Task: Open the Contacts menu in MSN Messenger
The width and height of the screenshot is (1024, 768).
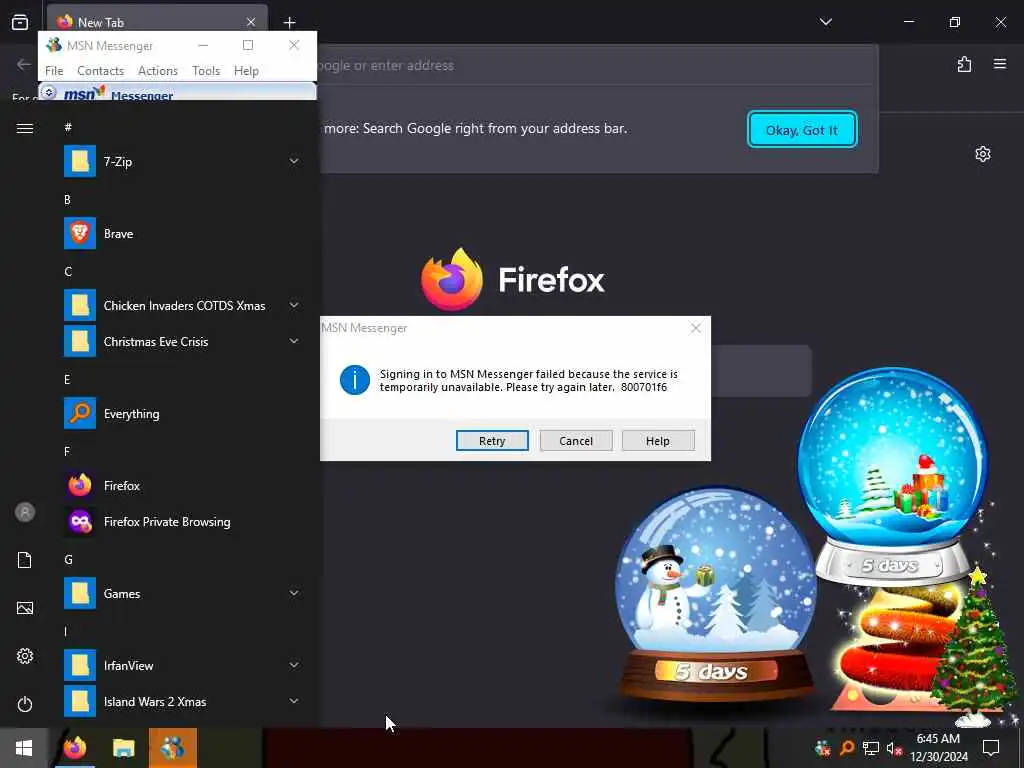Action: coord(101,71)
